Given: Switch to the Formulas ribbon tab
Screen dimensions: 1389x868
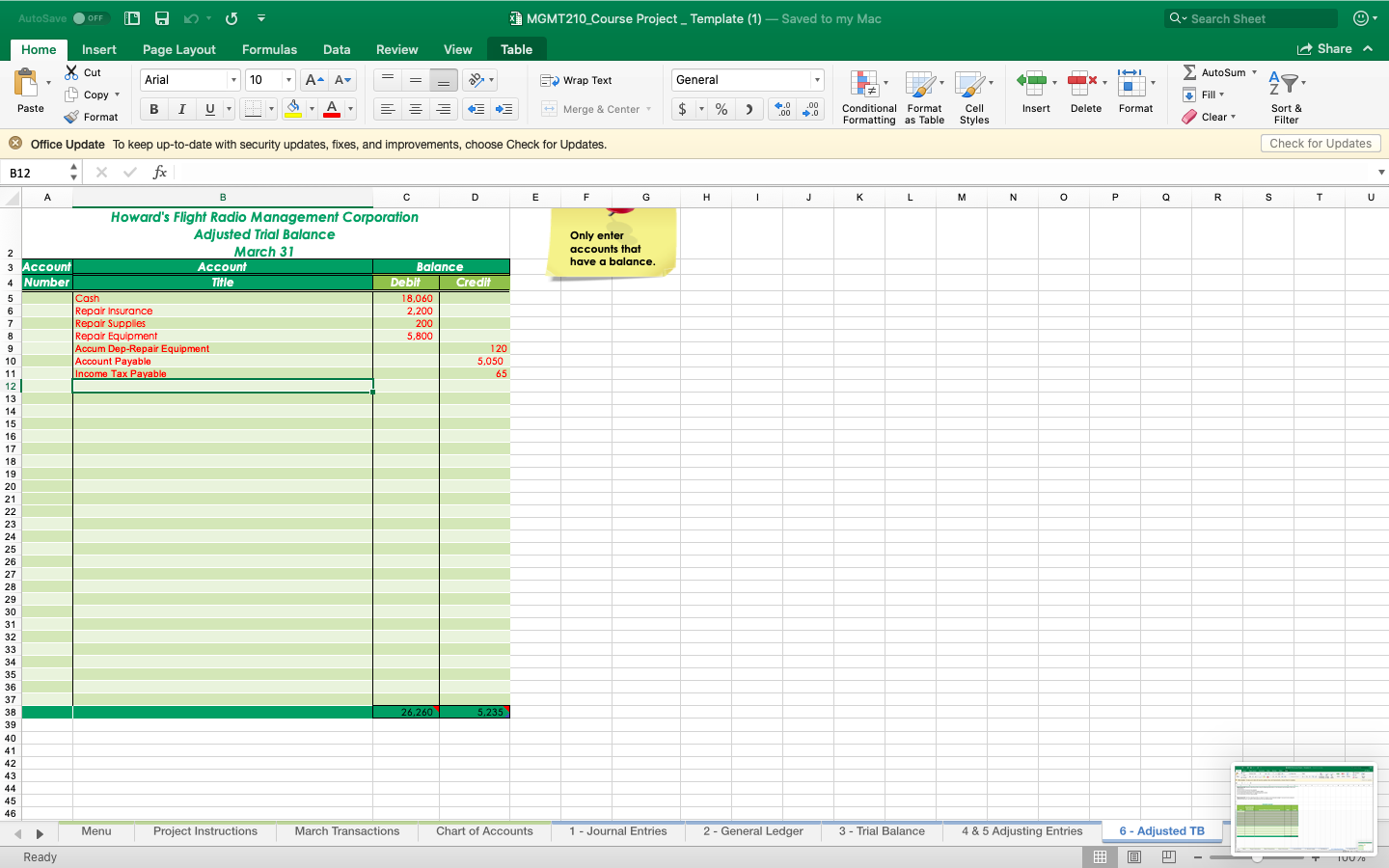Looking at the screenshot, I should pos(269,49).
